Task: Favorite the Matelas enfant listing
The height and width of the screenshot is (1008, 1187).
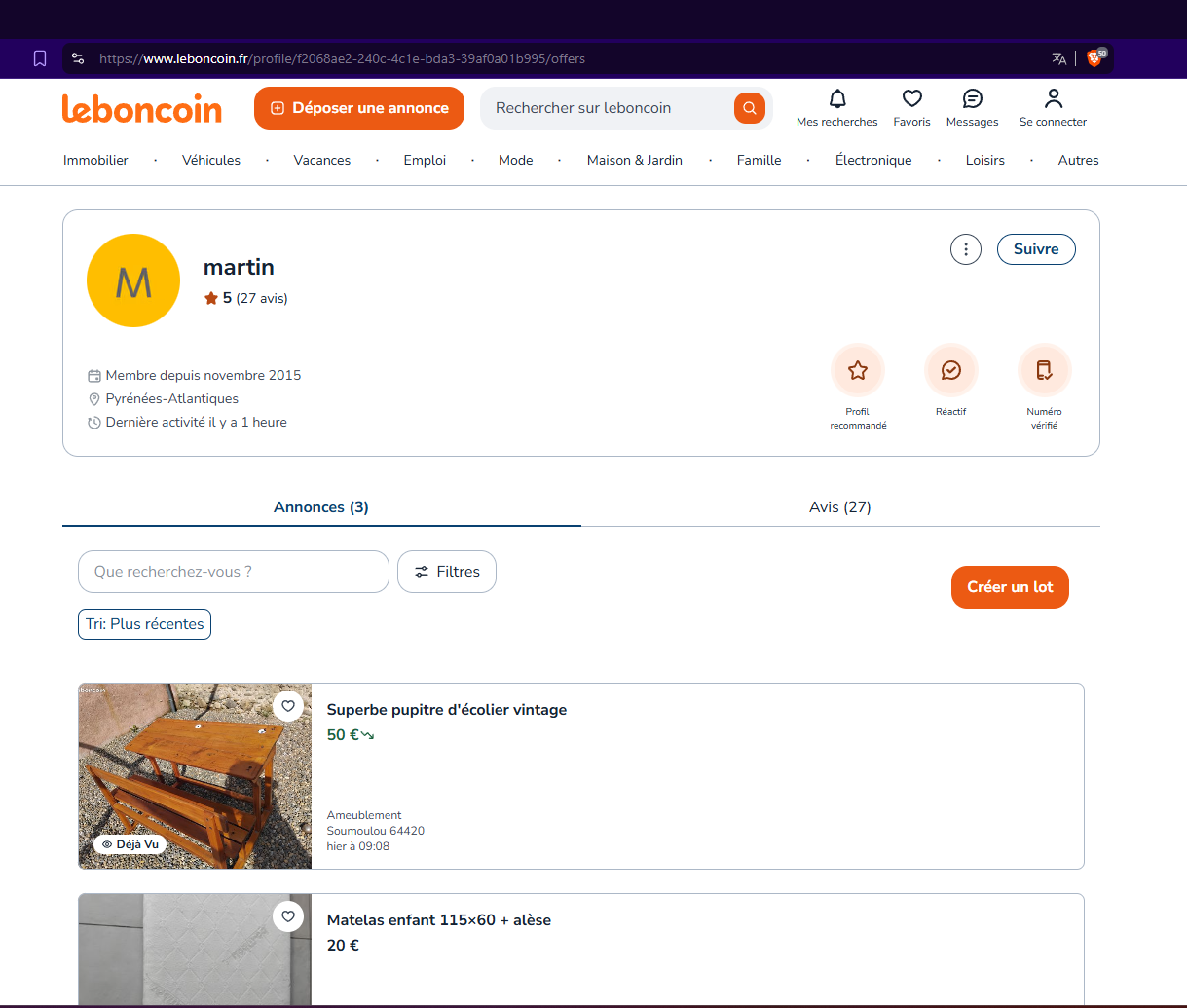Action: pos(287,916)
